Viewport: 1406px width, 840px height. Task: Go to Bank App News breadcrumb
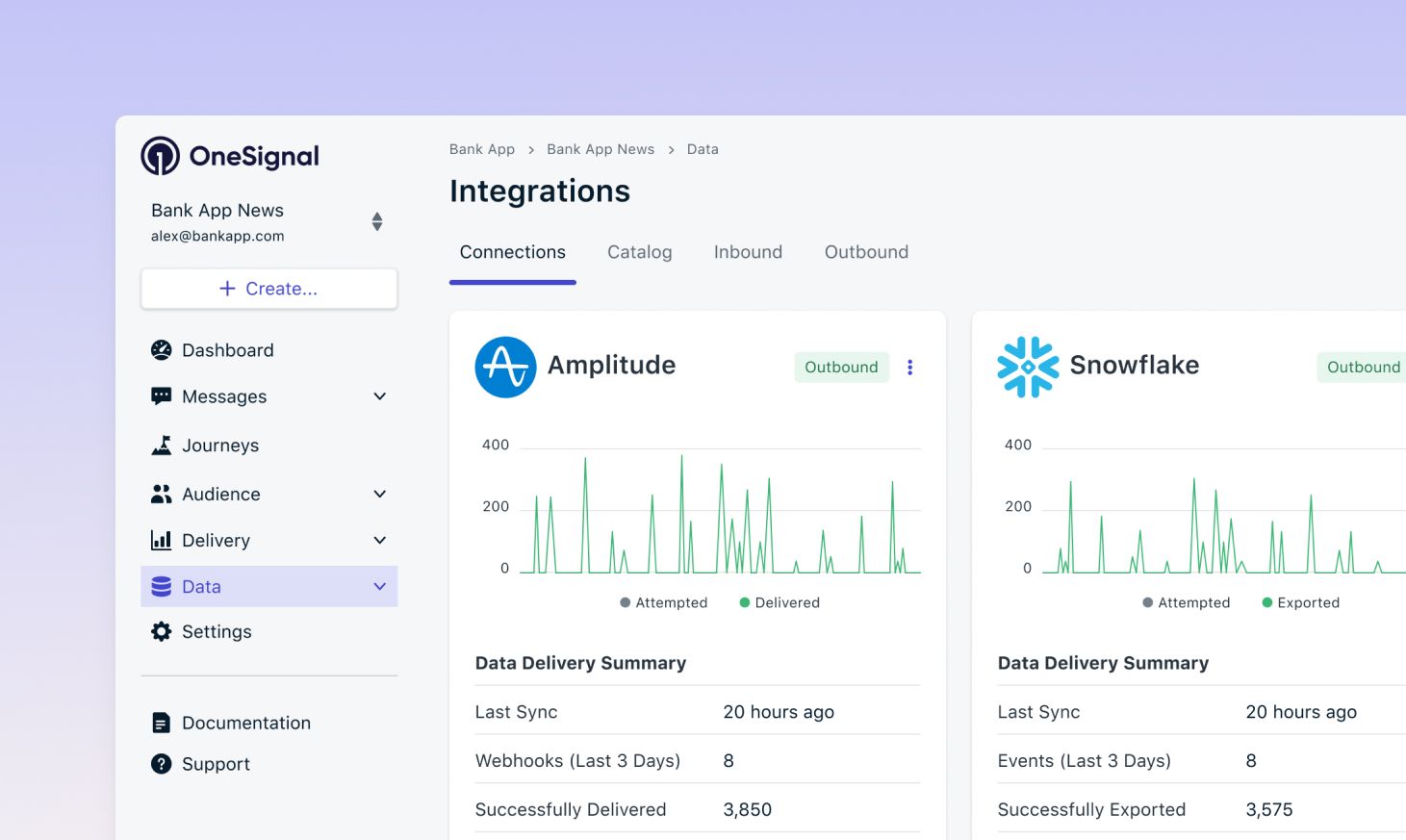pos(601,149)
